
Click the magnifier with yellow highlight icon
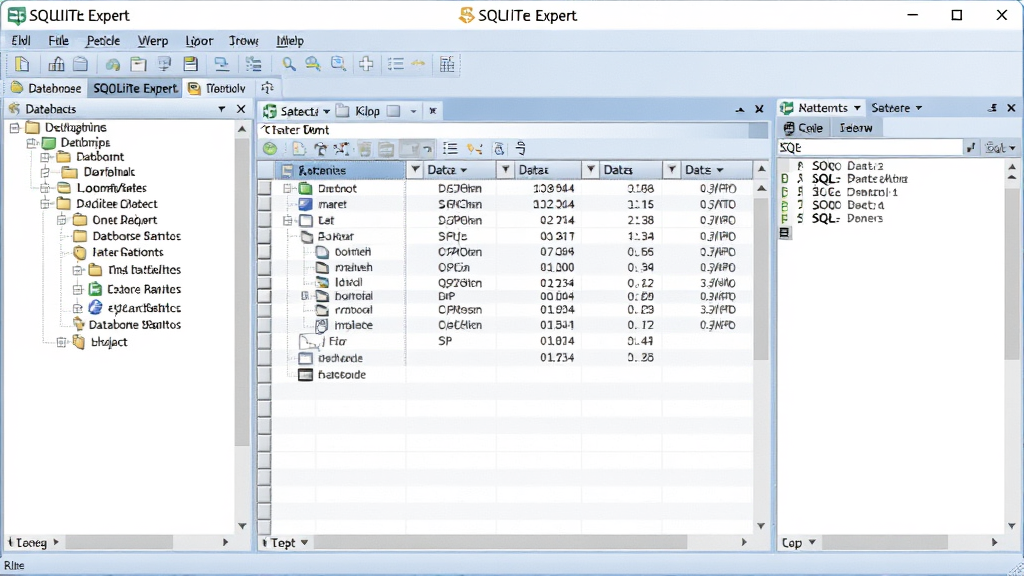[313, 64]
